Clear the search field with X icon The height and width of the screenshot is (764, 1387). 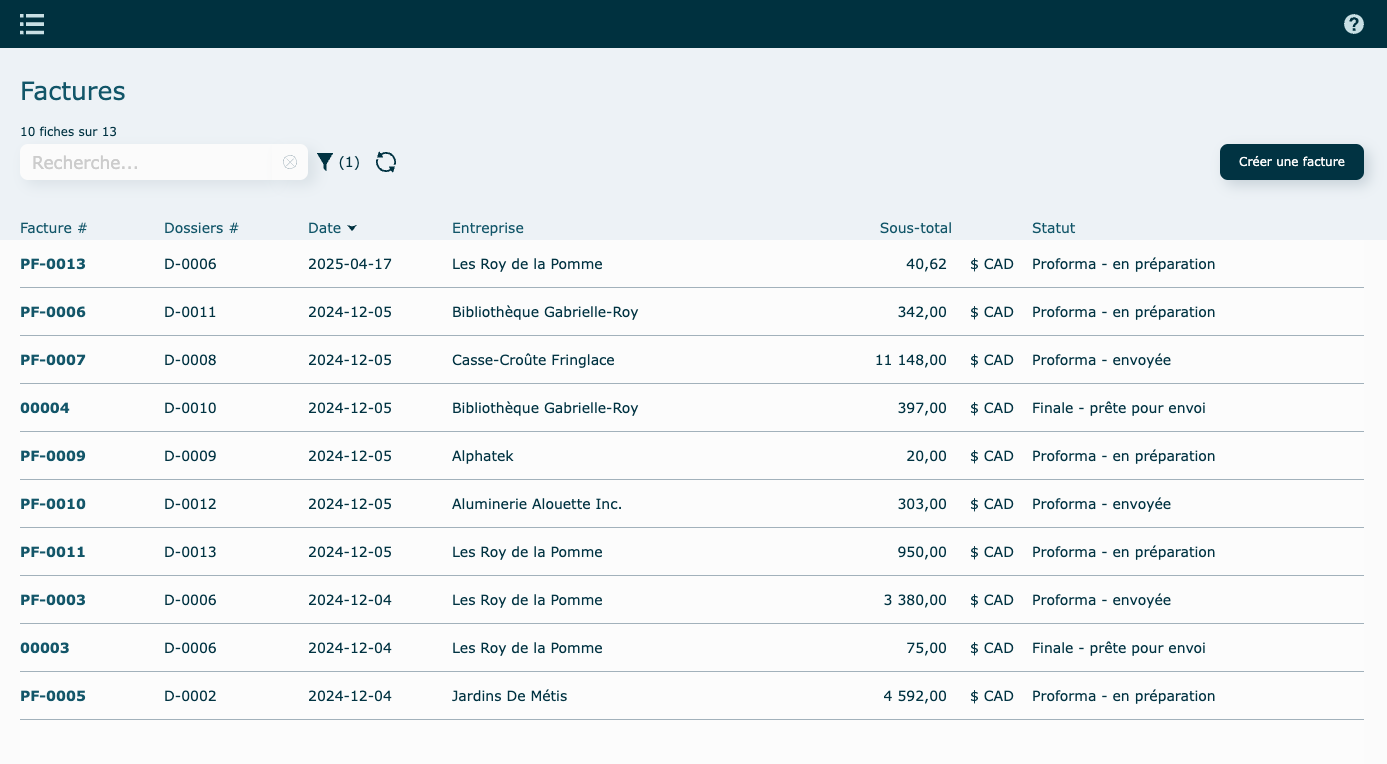coord(290,162)
